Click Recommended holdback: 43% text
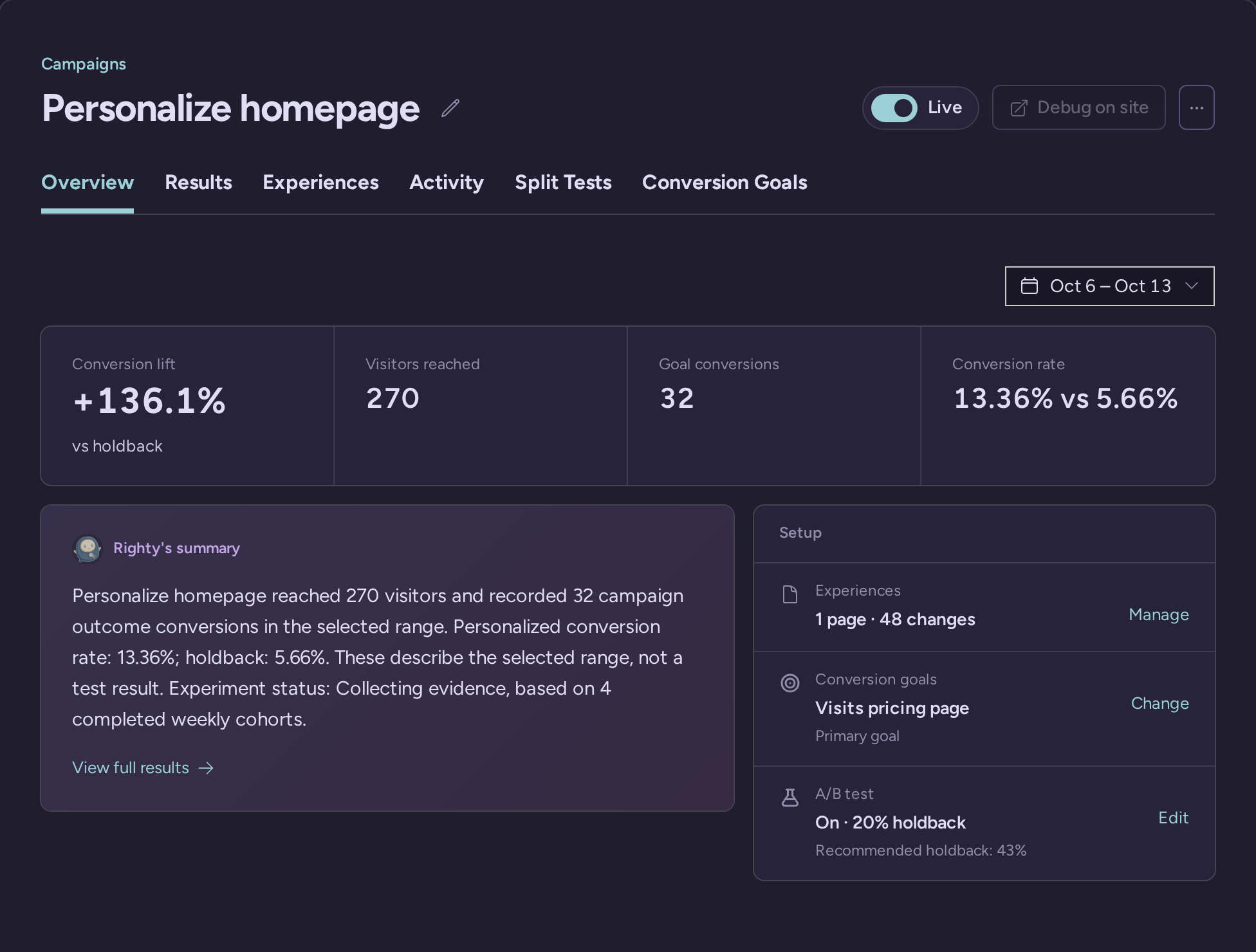Viewport: 1256px width, 952px height. point(921,850)
